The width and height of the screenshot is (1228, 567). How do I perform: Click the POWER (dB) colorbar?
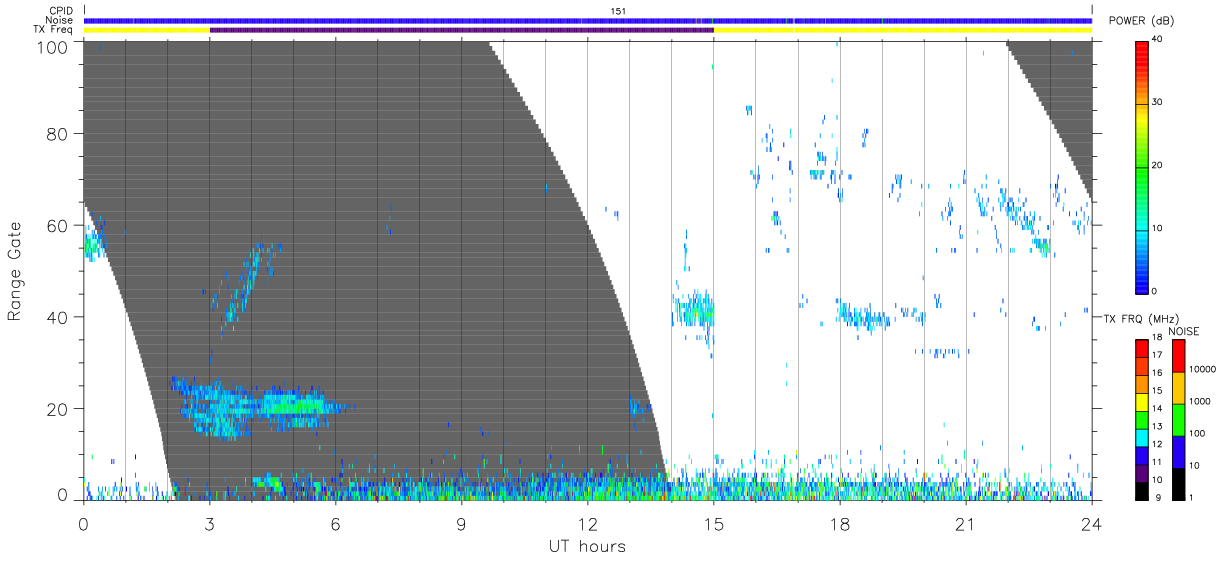(1141, 166)
